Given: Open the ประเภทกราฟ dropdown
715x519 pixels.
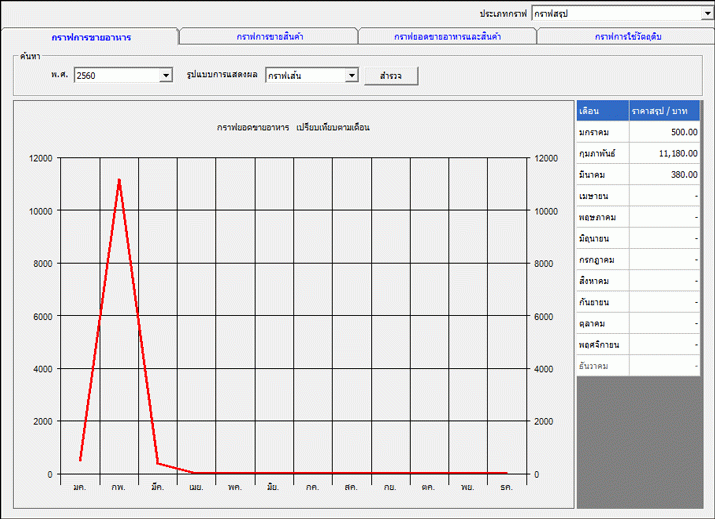Looking at the screenshot, I should (x=705, y=14).
